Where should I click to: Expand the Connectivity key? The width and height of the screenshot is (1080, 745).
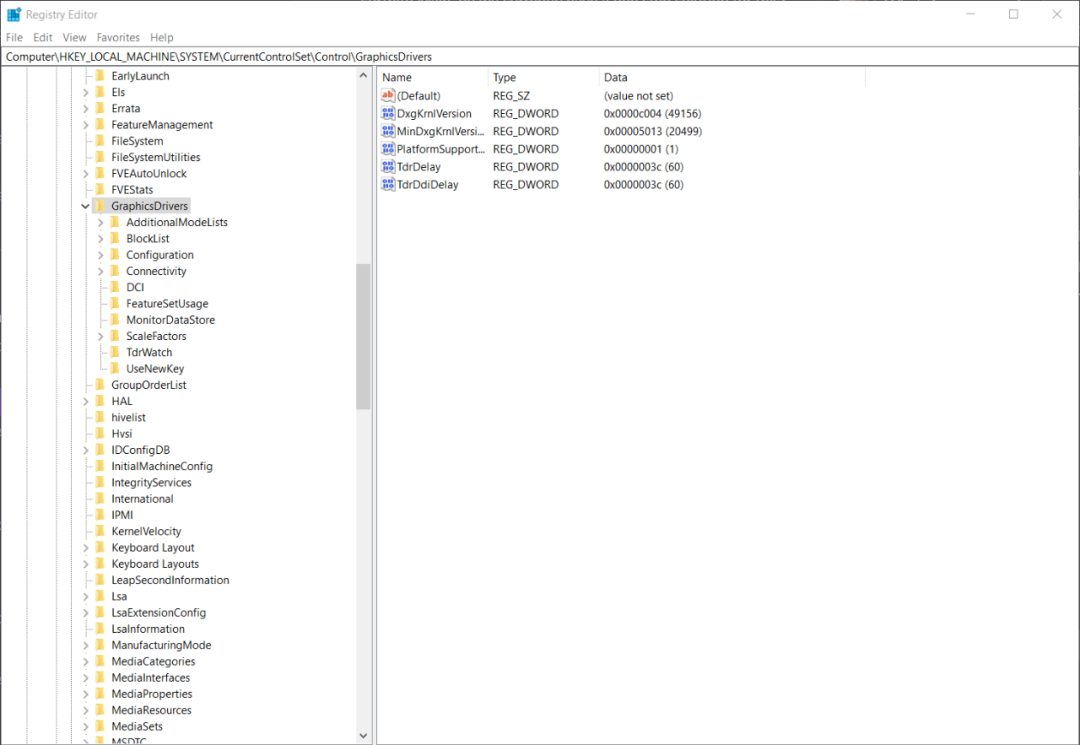click(101, 271)
